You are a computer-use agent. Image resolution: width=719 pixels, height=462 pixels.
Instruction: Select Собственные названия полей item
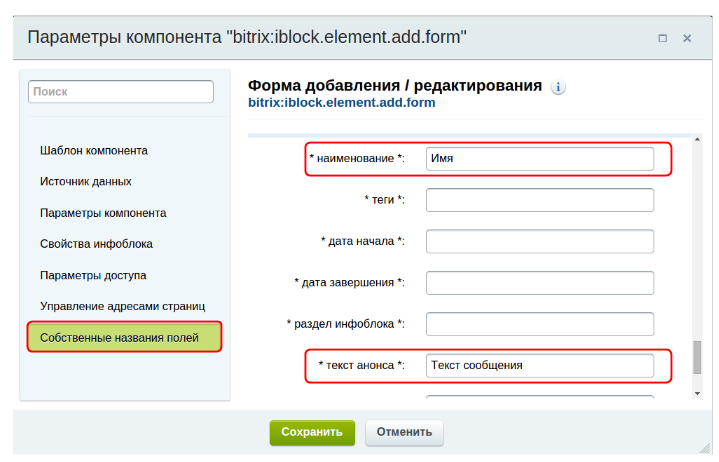(x=119, y=337)
